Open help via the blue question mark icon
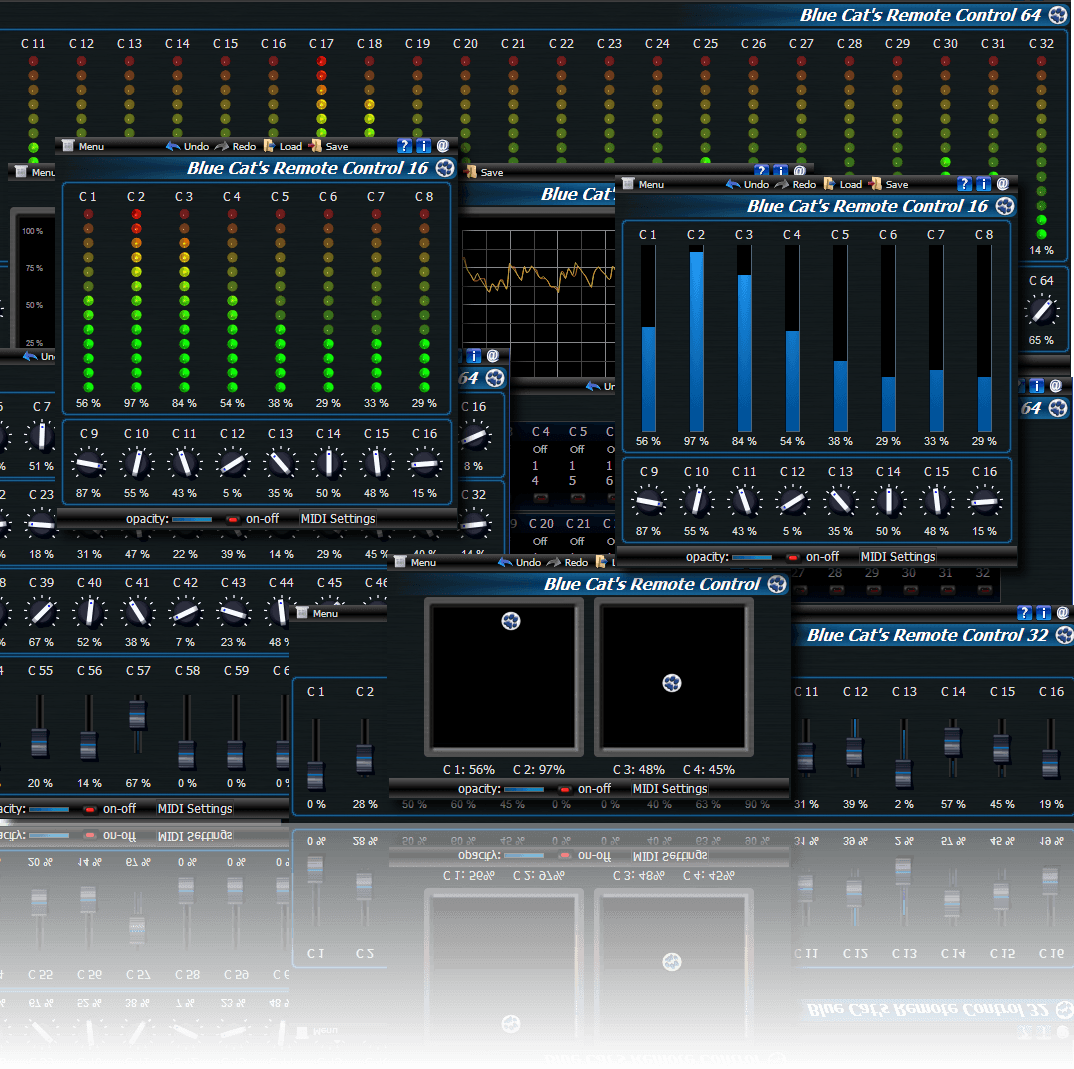1074x1069 pixels. coord(403,146)
